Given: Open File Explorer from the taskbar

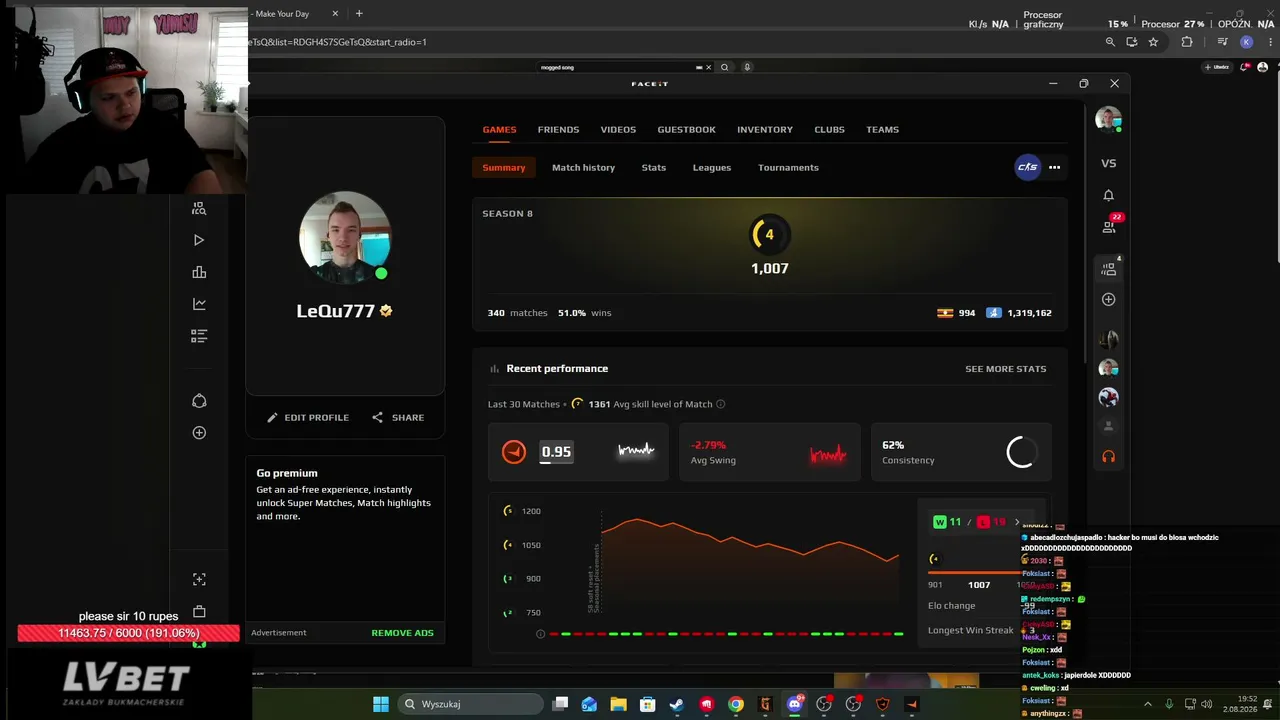Looking at the screenshot, I should [618, 704].
